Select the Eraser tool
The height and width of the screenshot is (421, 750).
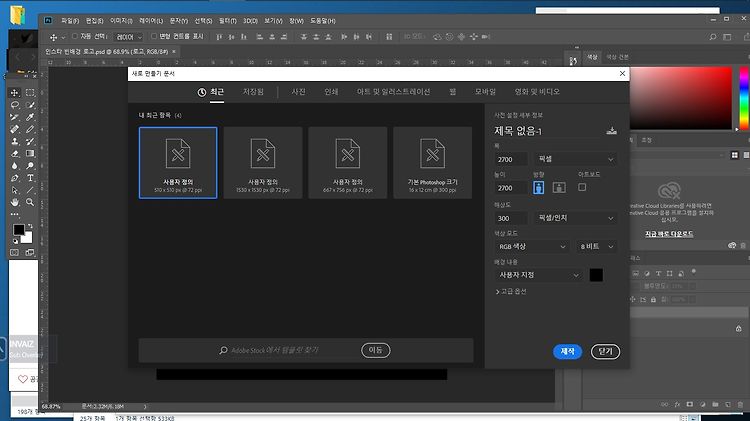coord(15,154)
